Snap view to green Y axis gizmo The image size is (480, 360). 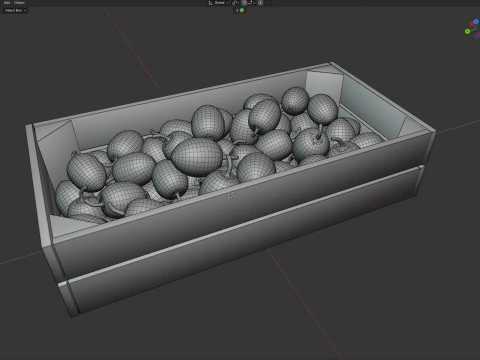[467, 31]
